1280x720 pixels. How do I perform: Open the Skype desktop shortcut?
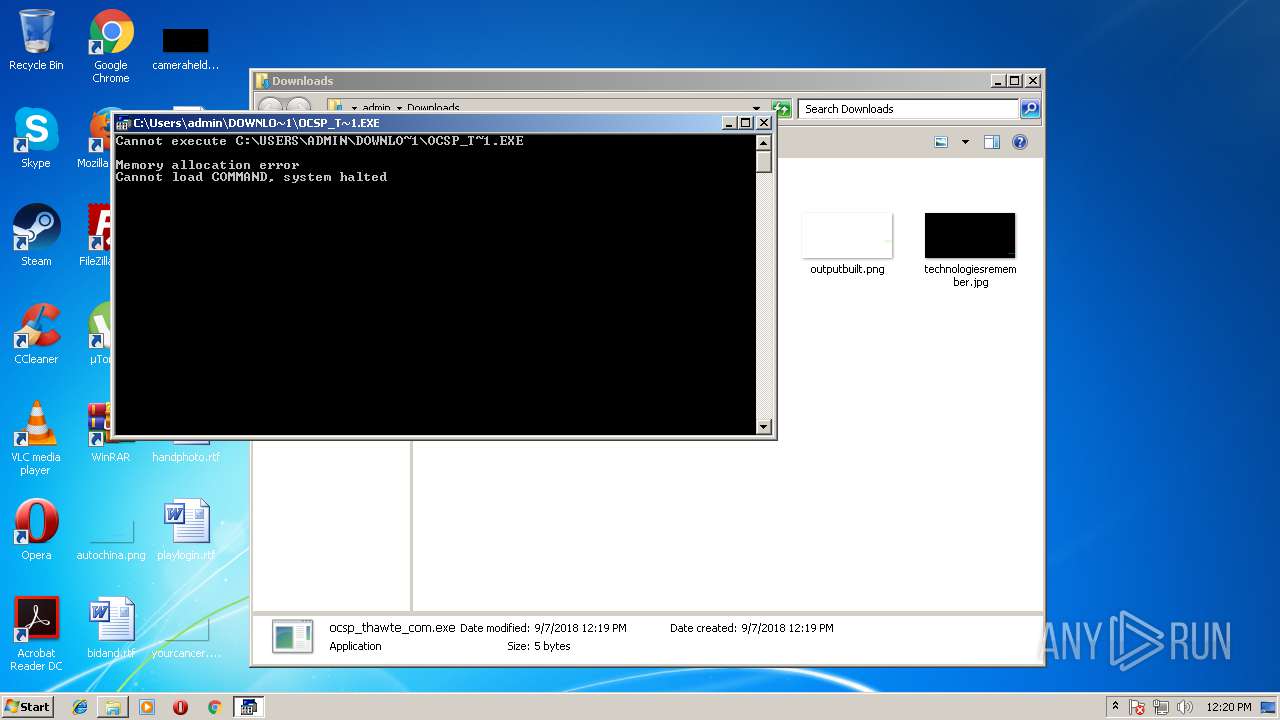click(x=36, y=138)
